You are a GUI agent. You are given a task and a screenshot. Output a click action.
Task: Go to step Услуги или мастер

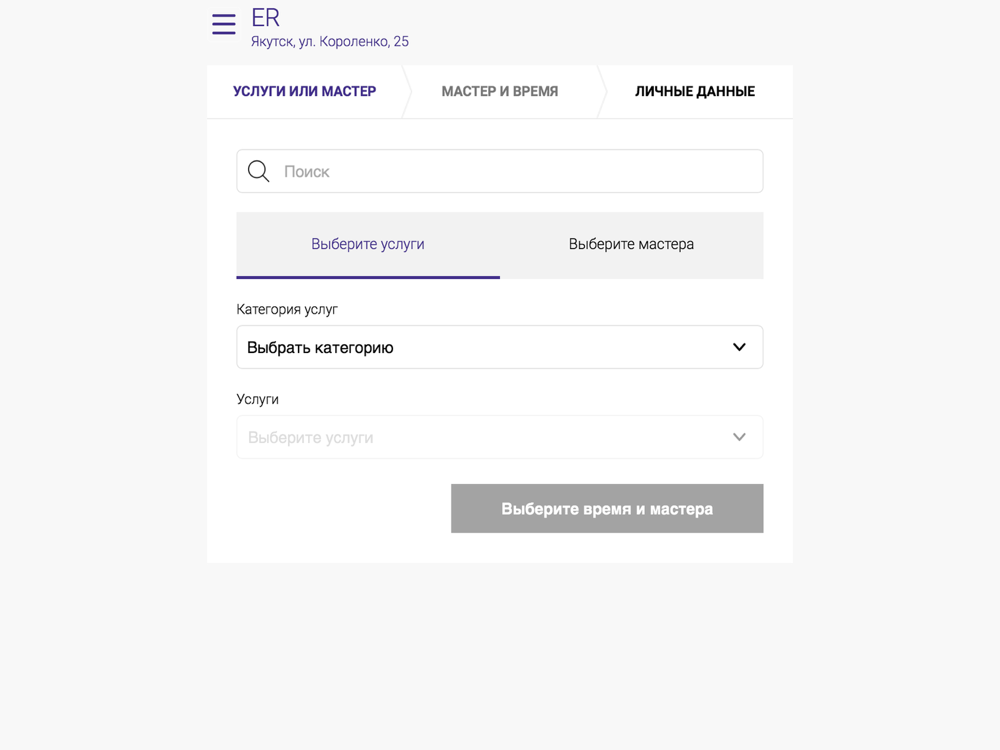coord(304,91)
